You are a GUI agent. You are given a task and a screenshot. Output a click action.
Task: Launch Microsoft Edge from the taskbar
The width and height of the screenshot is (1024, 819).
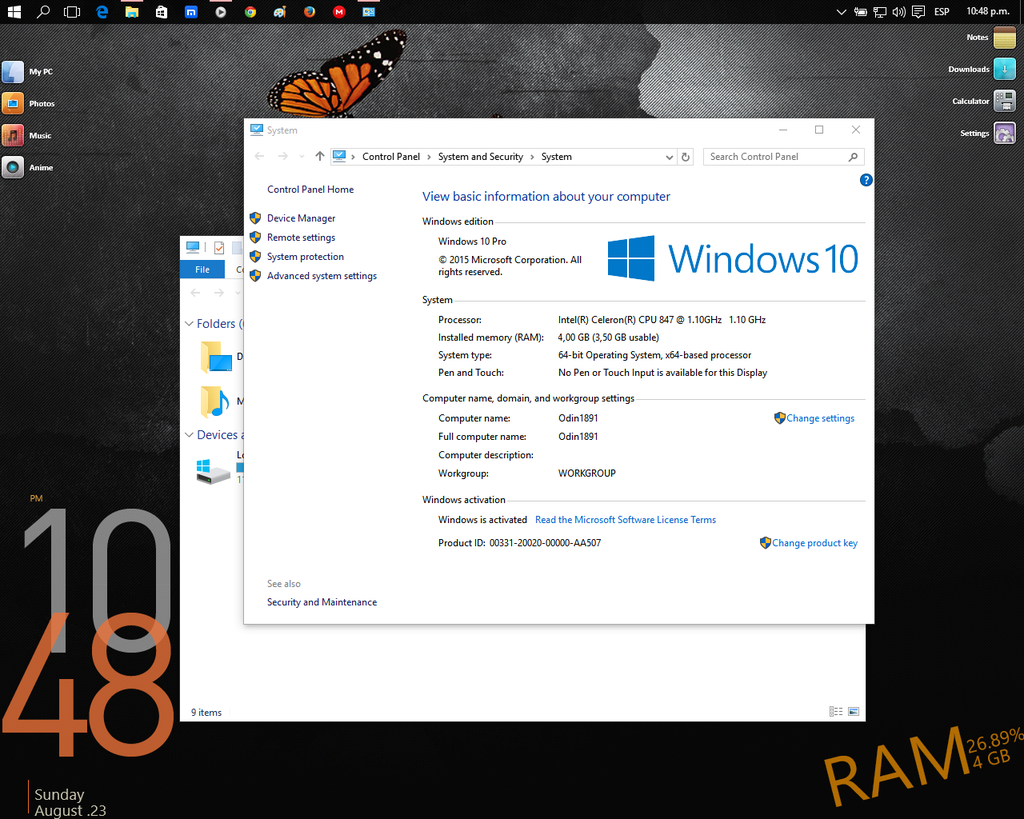click(102, 12)
